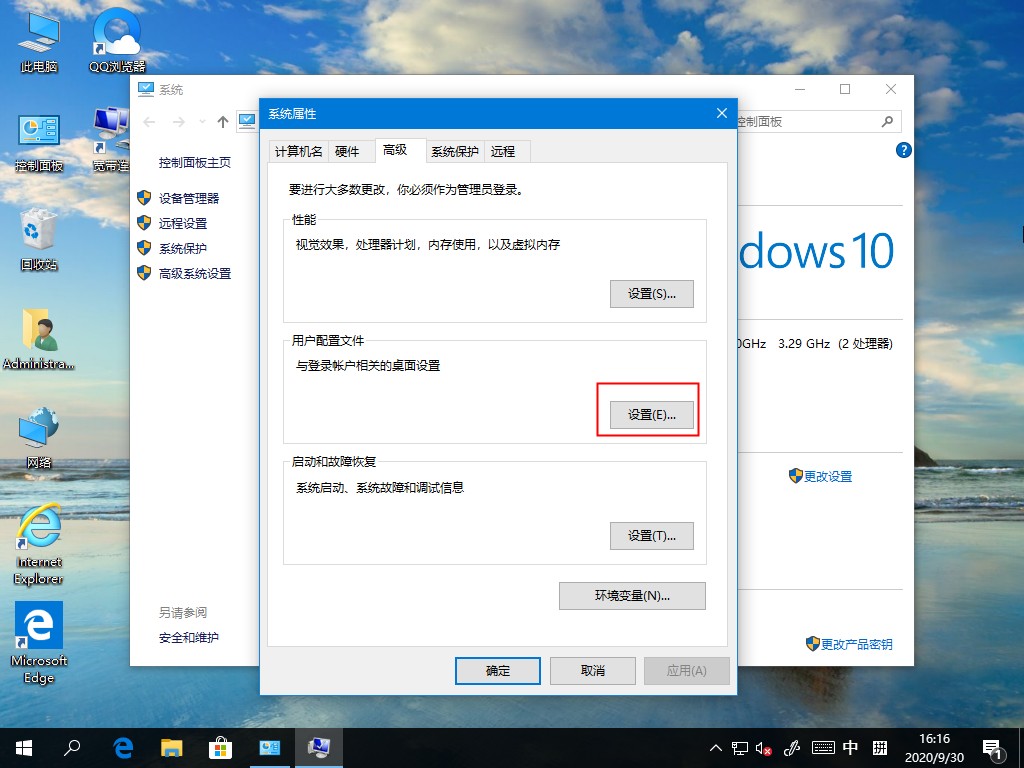Click the 环境变量(N) button

coord(631,595)
